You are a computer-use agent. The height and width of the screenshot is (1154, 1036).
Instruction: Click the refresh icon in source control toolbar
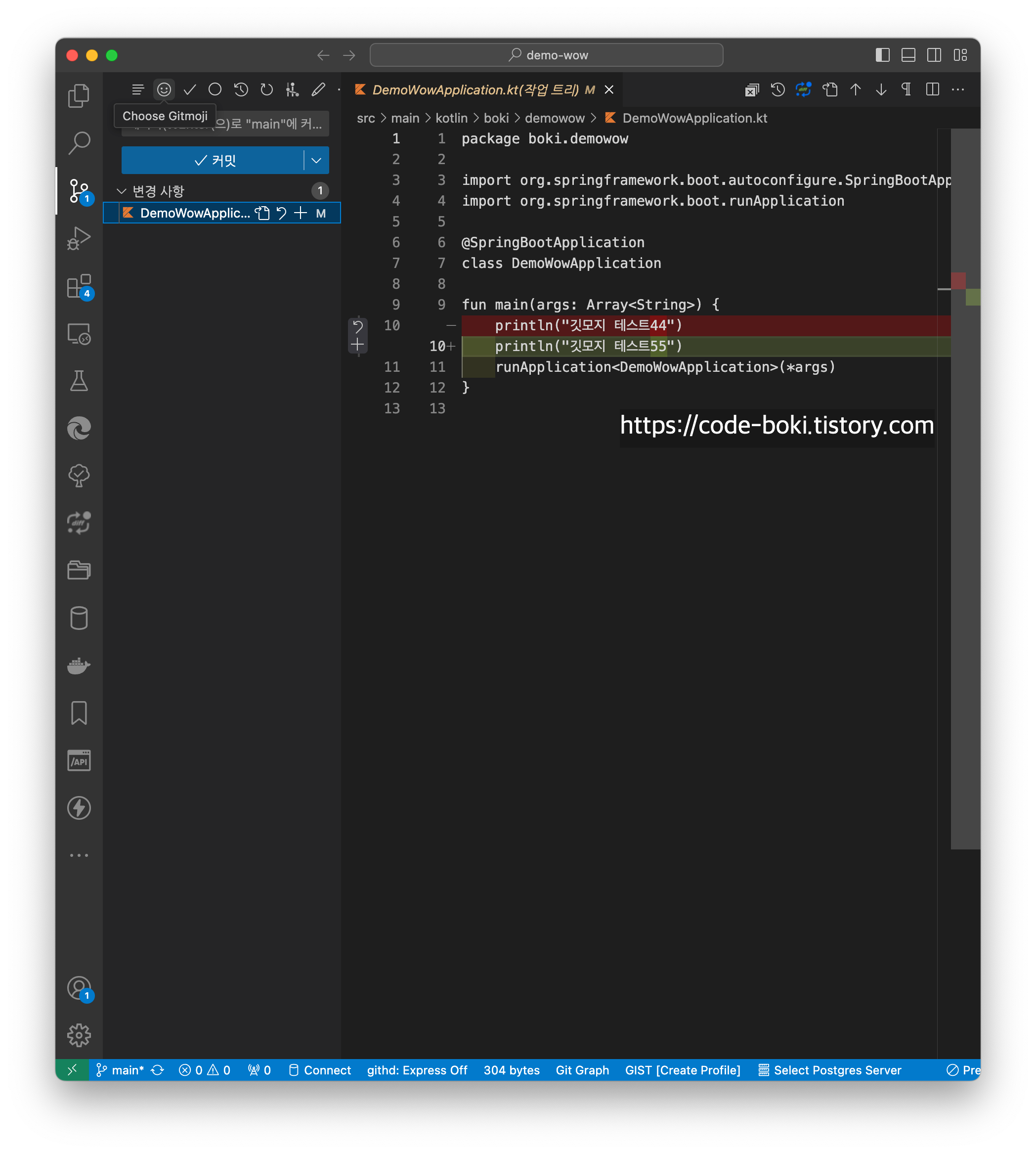[x=266, y=89]
